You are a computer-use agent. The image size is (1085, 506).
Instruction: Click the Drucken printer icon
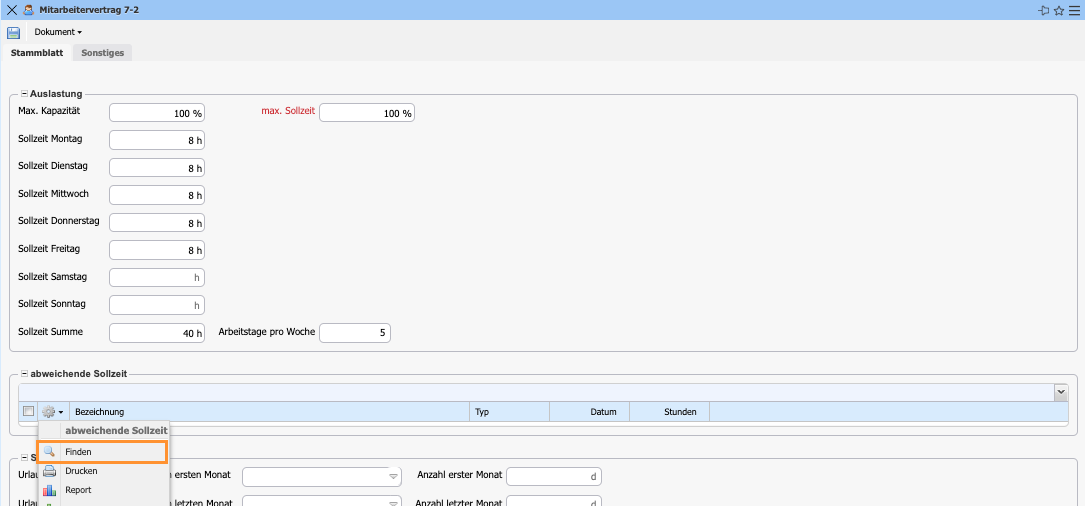tap(49, 471)
